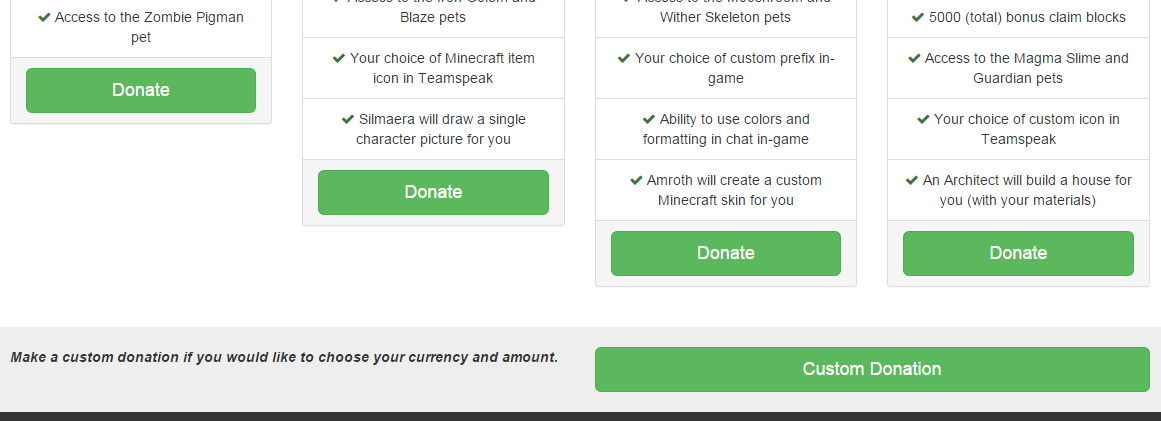
Task: Hit Donate beneath the Amroth custom skin perk
Action: tap(725, 253)
